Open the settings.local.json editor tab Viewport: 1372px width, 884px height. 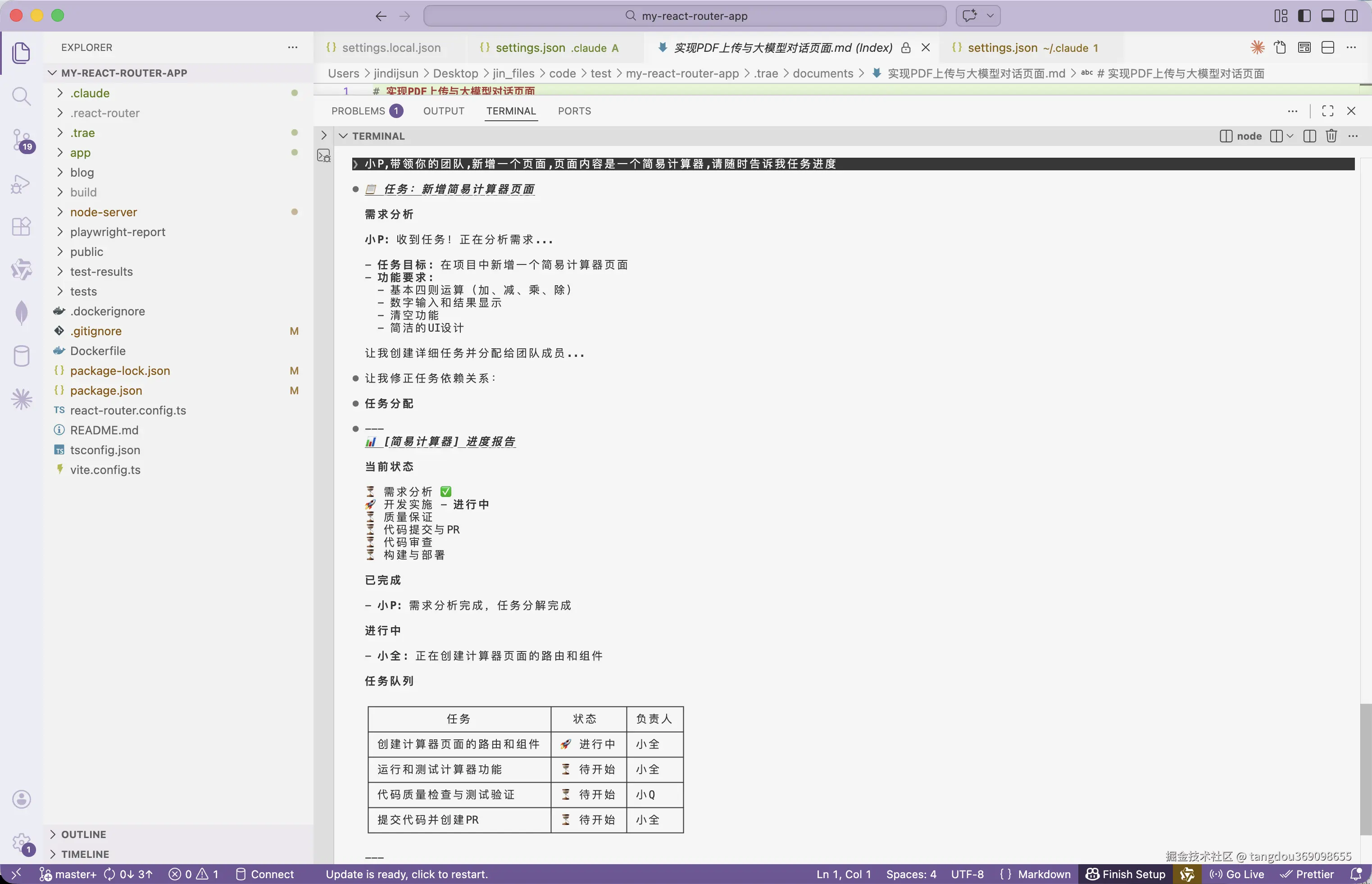(391, 48)
